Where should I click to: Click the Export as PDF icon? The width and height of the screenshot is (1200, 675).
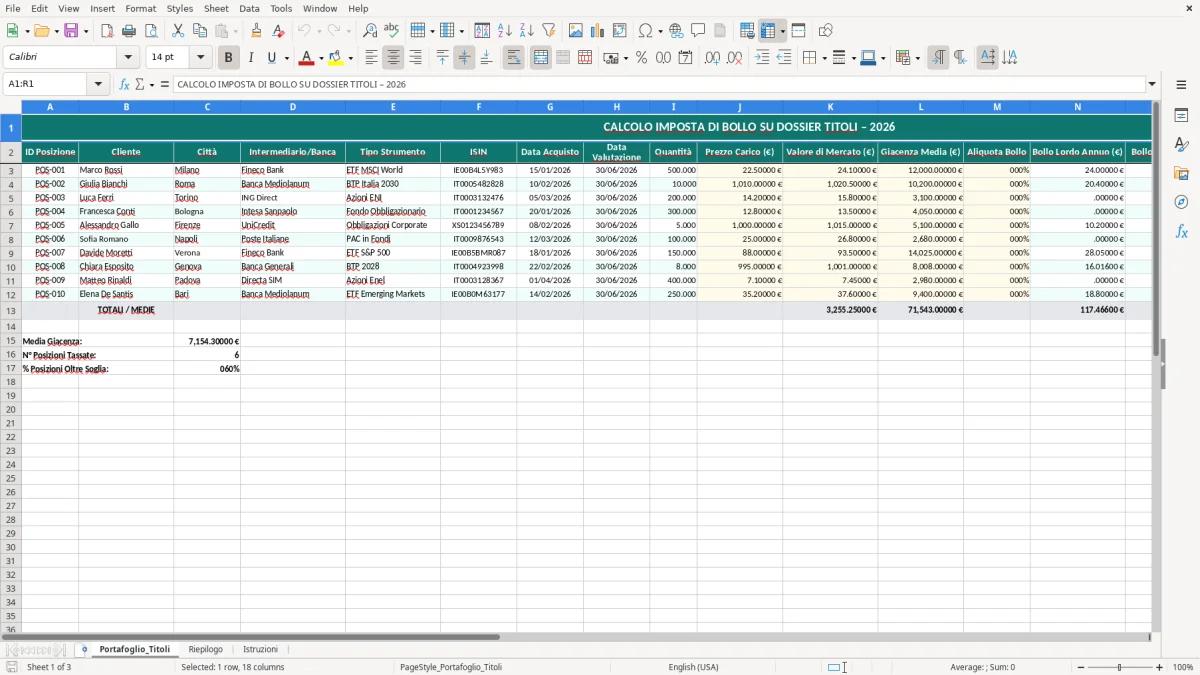coord(107,31)
